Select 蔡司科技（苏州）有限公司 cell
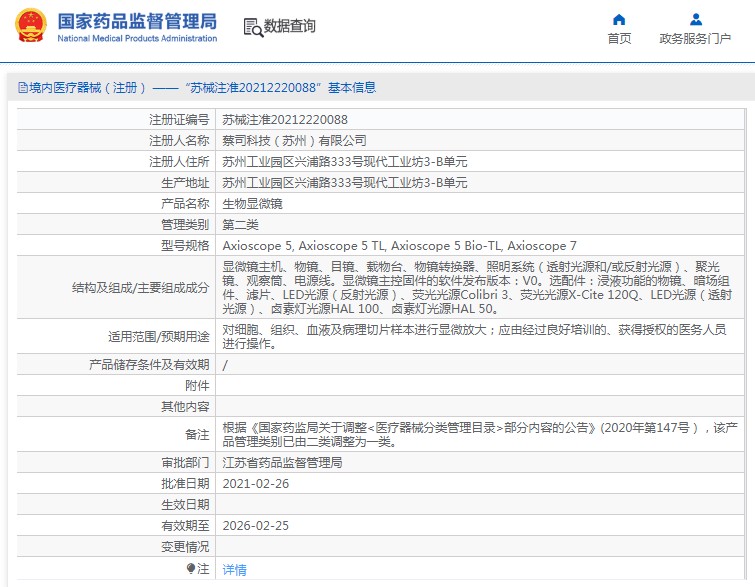755x587 pixels. point(294,141)
